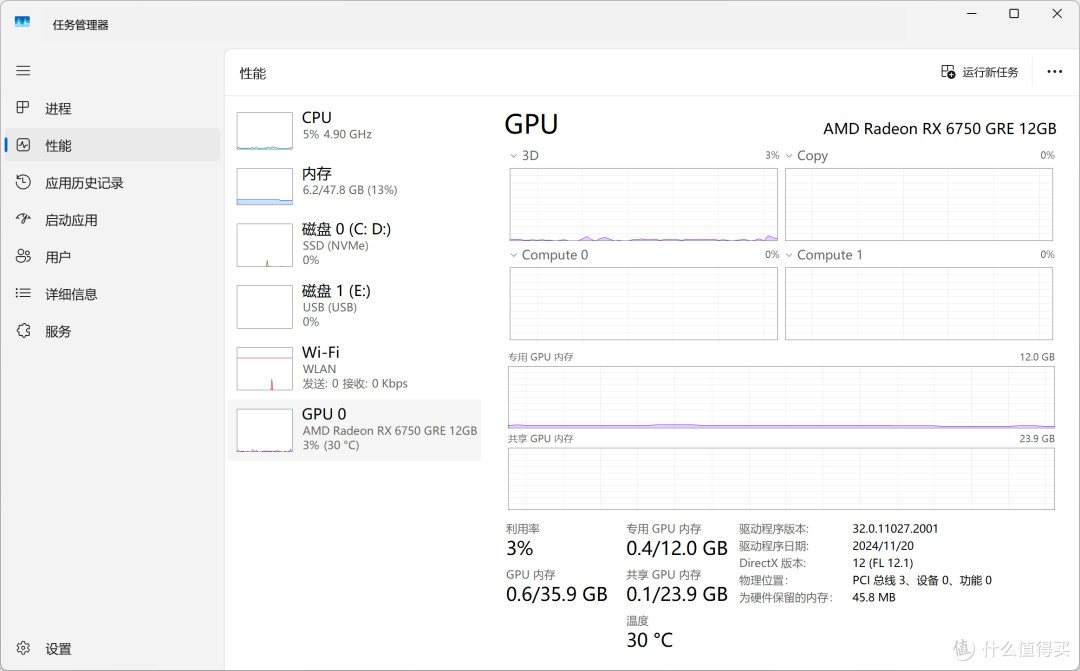Viewport: 1080px width, 671px height.
Task: Open the Compute 1 graph dropdown
Action: coord(789,255)
